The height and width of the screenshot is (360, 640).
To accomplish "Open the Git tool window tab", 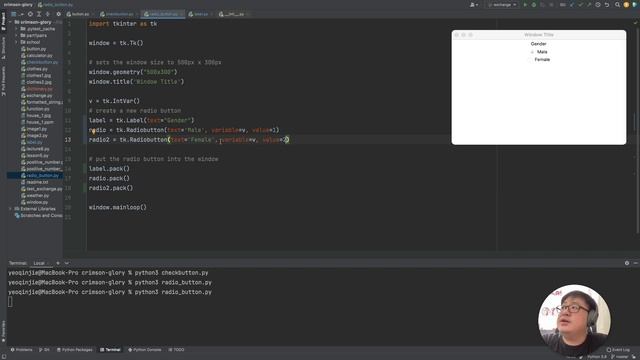I will click(44, 350).
